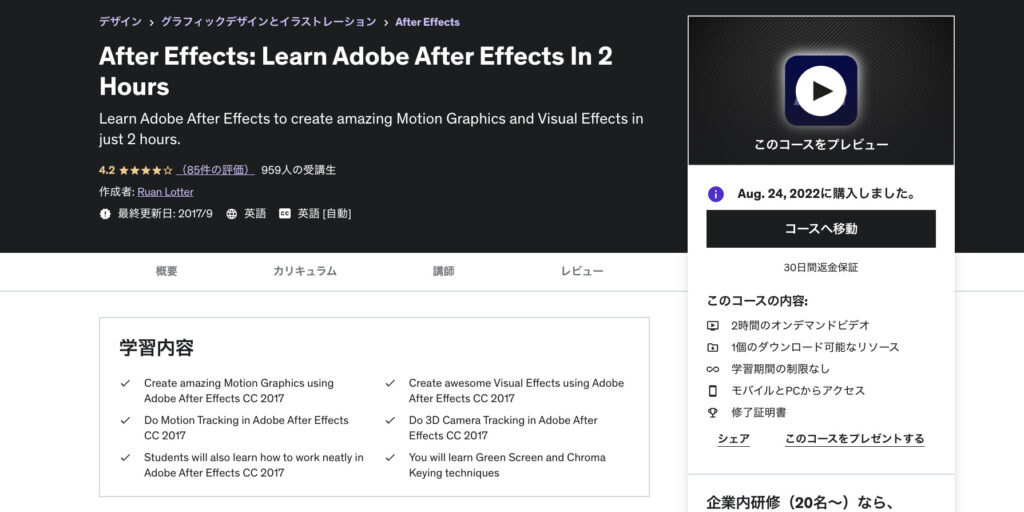Click the globe language icon
The width and height of the screenshot is (1024, 512).
point(231,214)
